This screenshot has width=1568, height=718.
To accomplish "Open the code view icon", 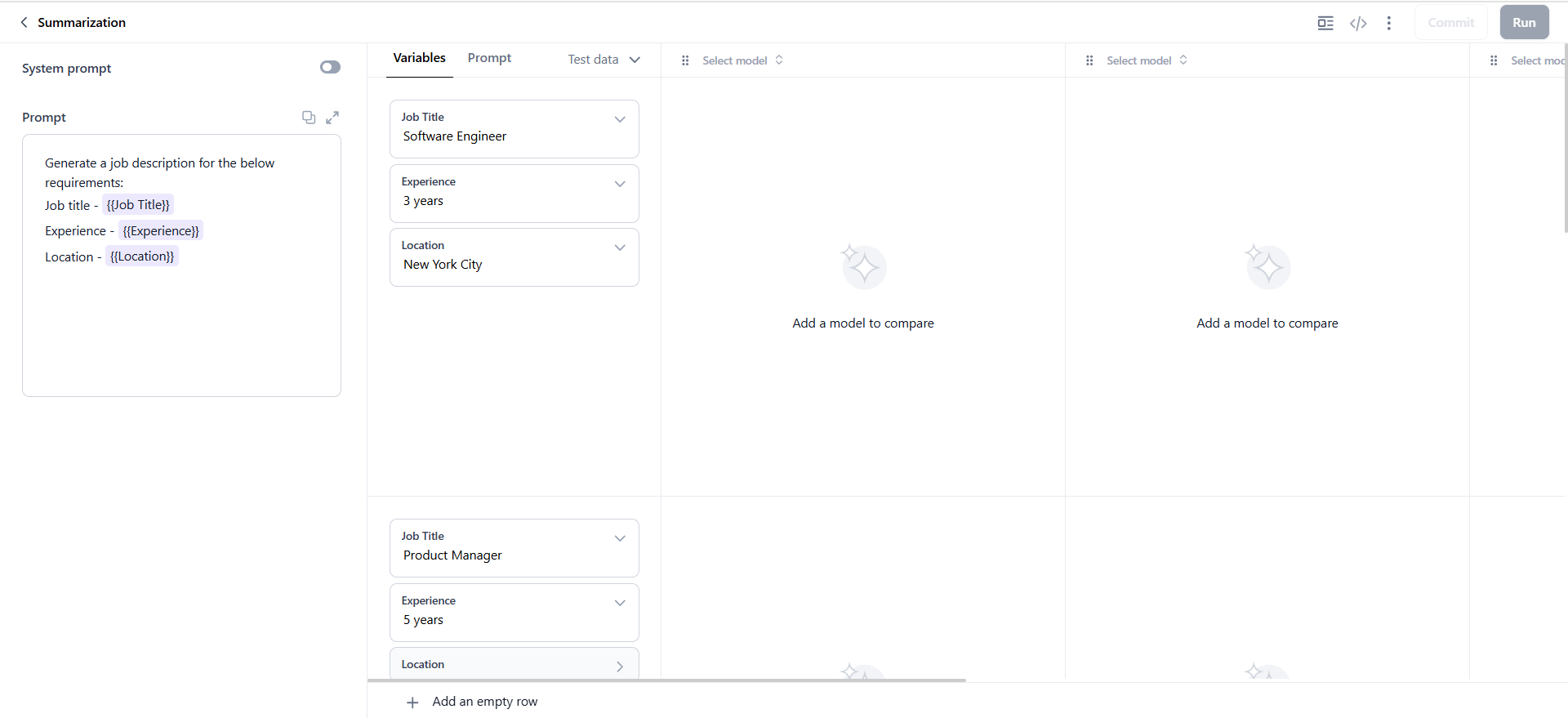I will coord(1358,24).
